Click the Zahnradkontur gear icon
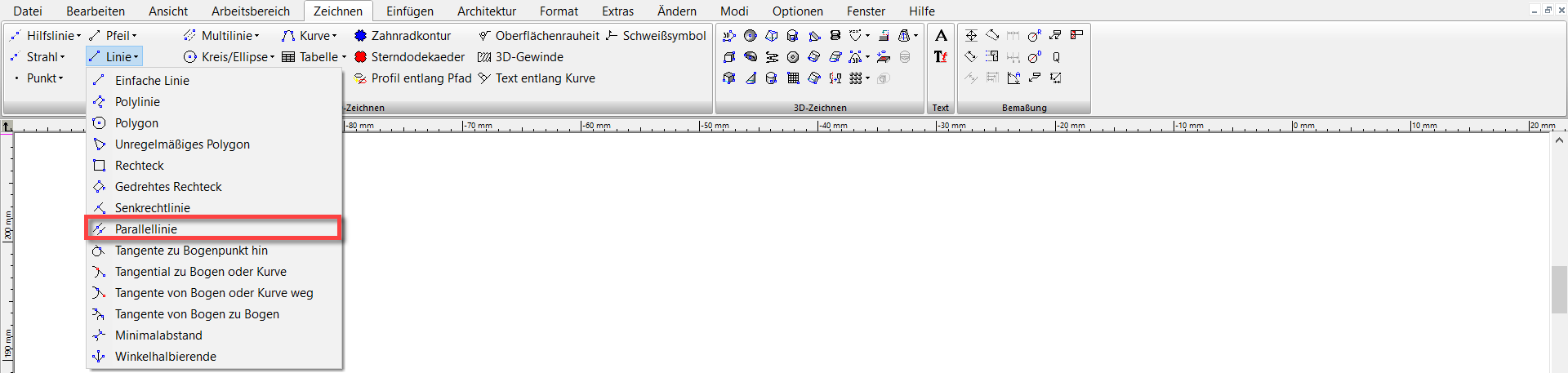Viewport: 1568px width, 373px height. coord(360,35)
